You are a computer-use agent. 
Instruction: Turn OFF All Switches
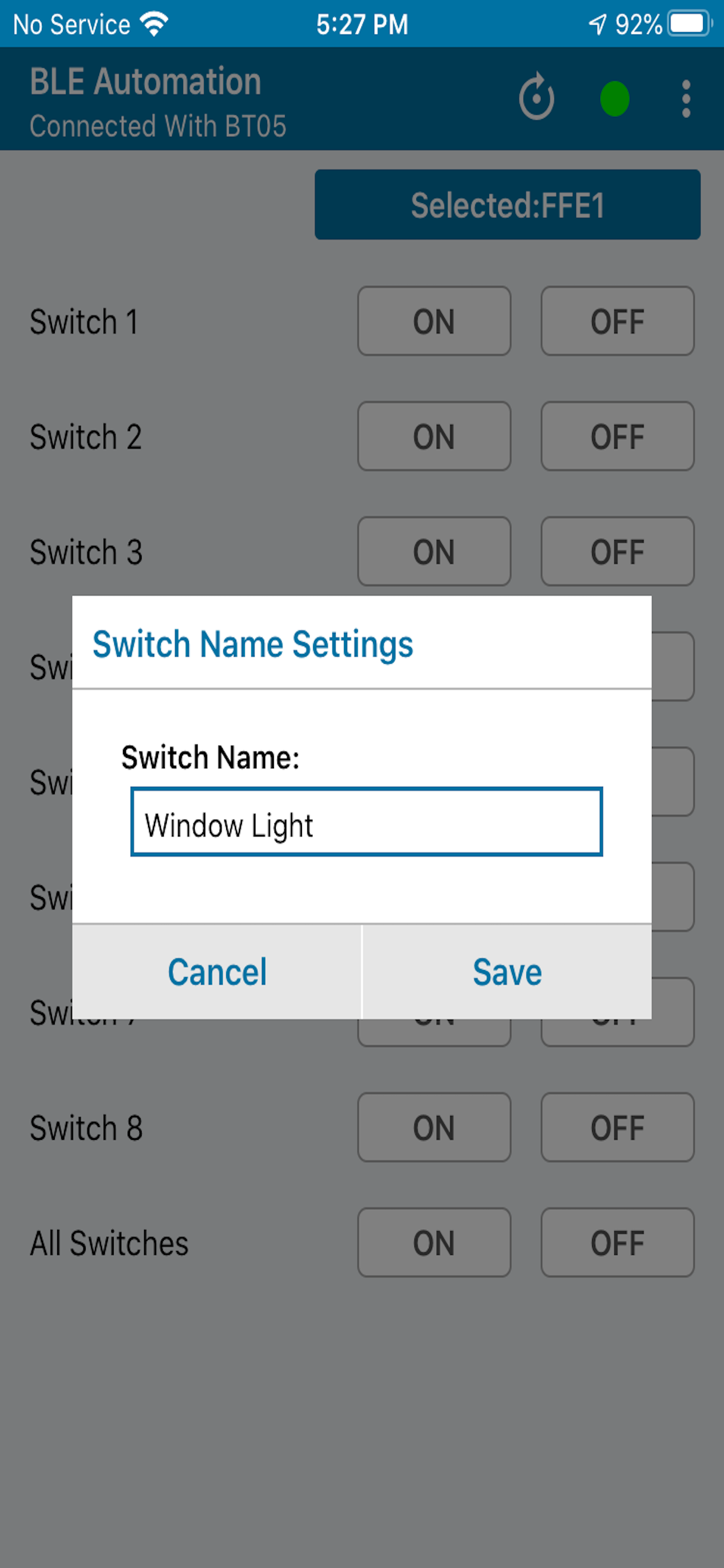[x=617, y=1243]
